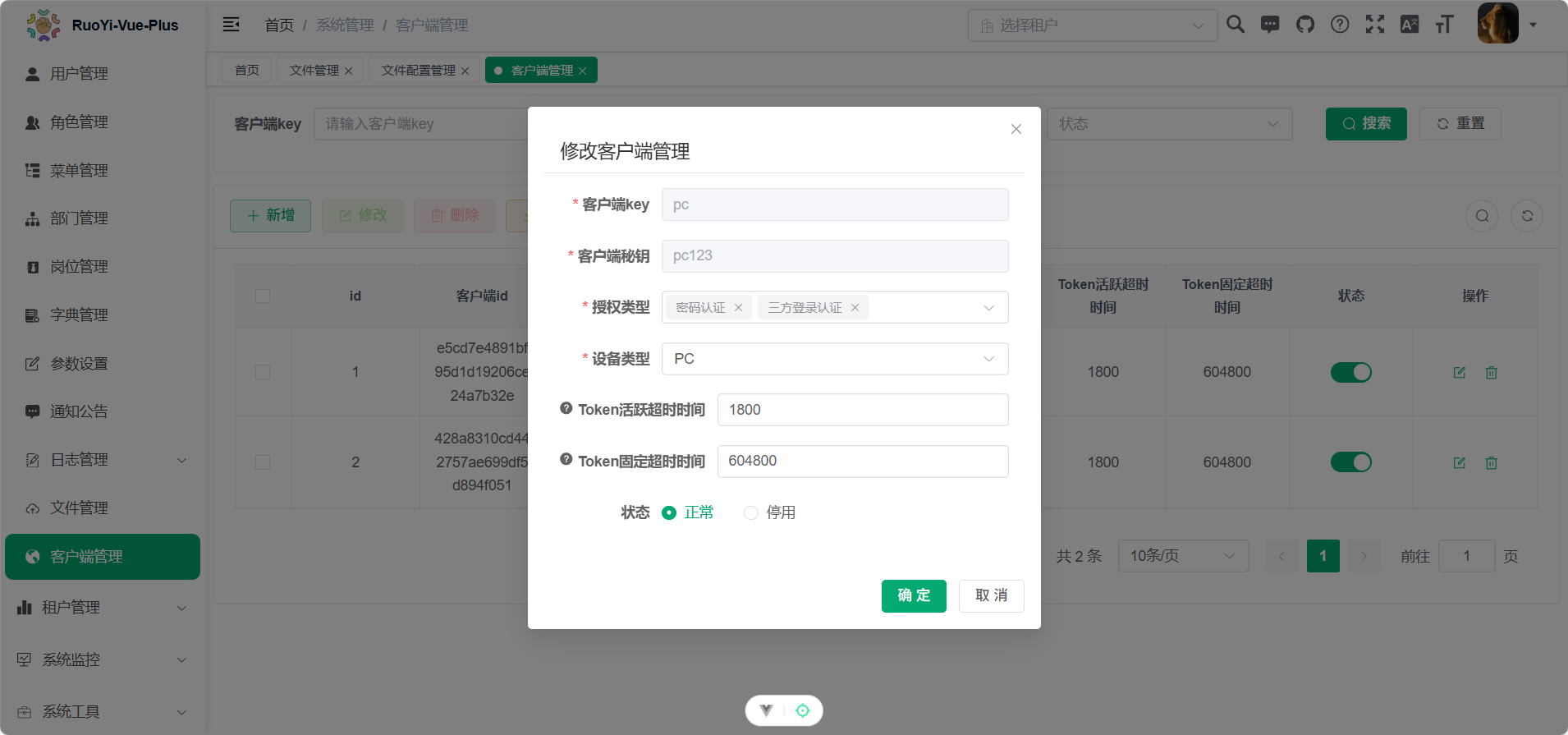This screenshot has height=735, width=1568.
Task: Click the collapse sidebar hamburger icon
Action: [232, 25]
